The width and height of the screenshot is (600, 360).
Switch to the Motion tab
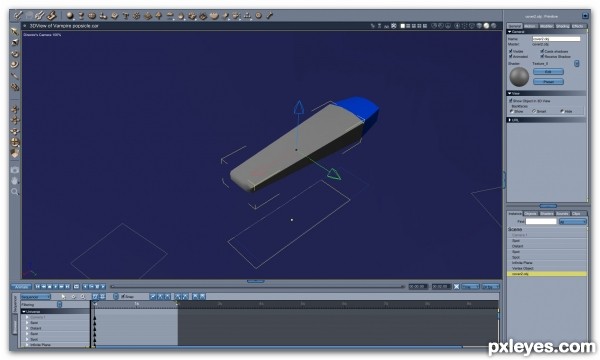click(530, 26)
